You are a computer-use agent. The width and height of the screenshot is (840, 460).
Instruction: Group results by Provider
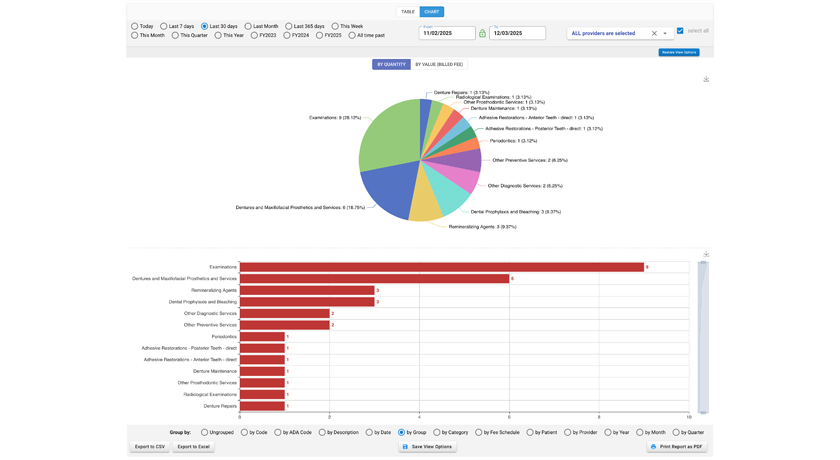point(567,432)
